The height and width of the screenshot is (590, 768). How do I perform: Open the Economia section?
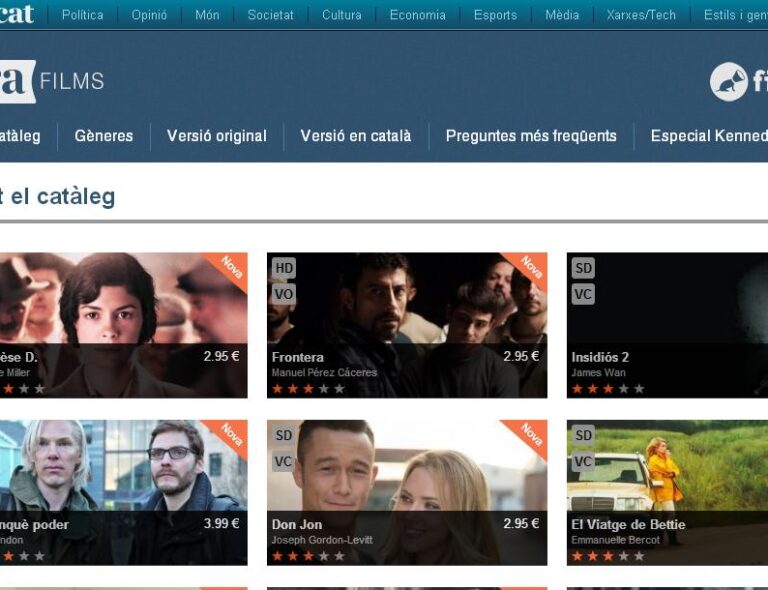point(417,15)
